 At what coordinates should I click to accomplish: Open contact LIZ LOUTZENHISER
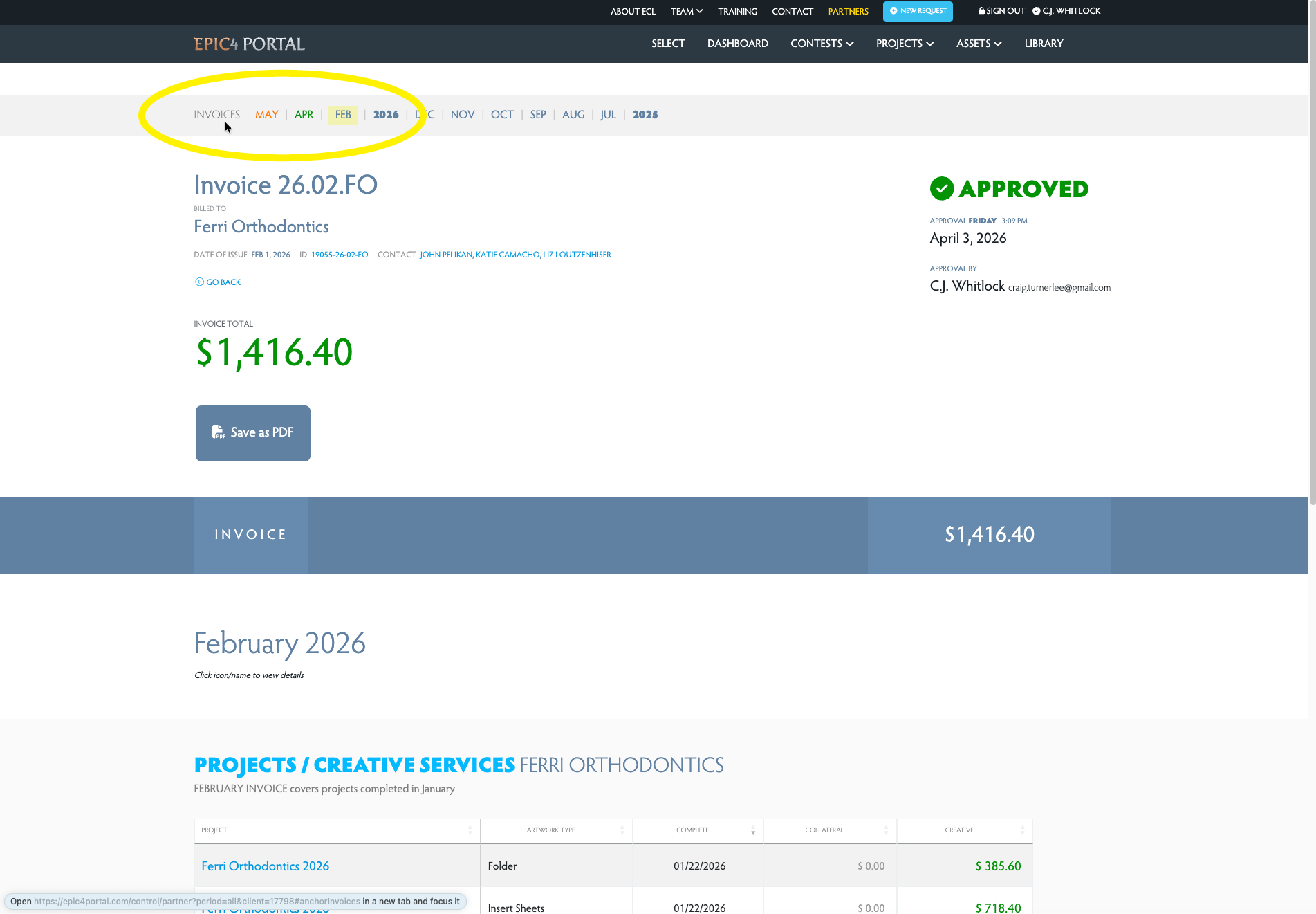click(x=577, y=255)
